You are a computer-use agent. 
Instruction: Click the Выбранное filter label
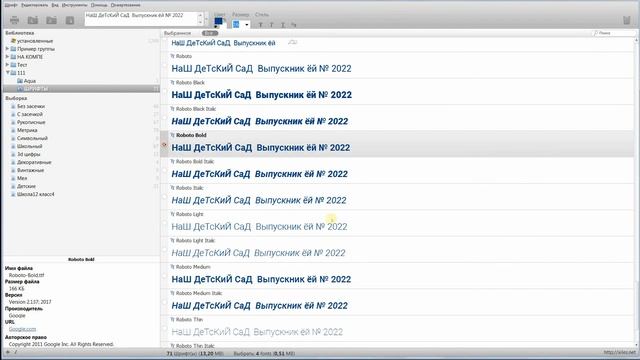click(x=178, y=33)
